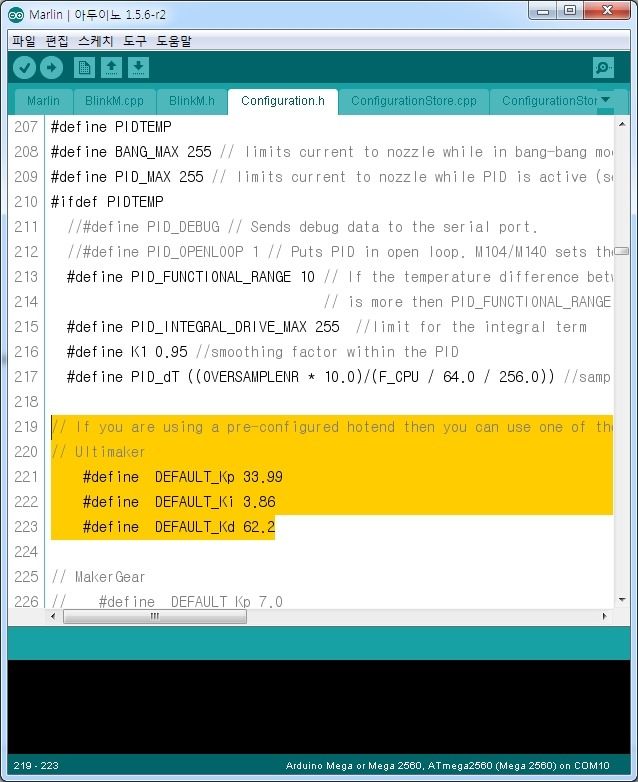
Task: Open the 도움말 menu
Action: point(174,41)
